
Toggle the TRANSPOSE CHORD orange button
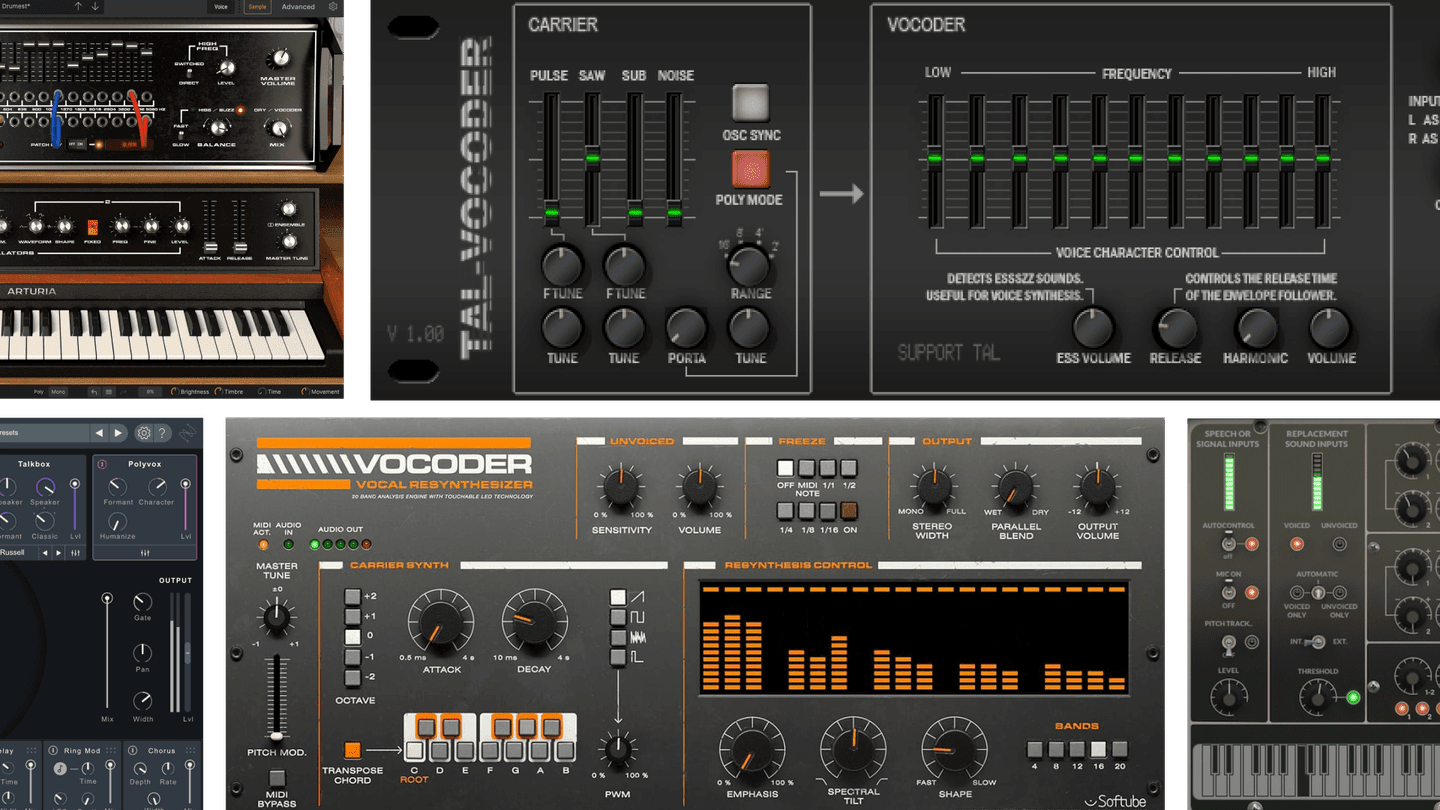tap(352, 749)
